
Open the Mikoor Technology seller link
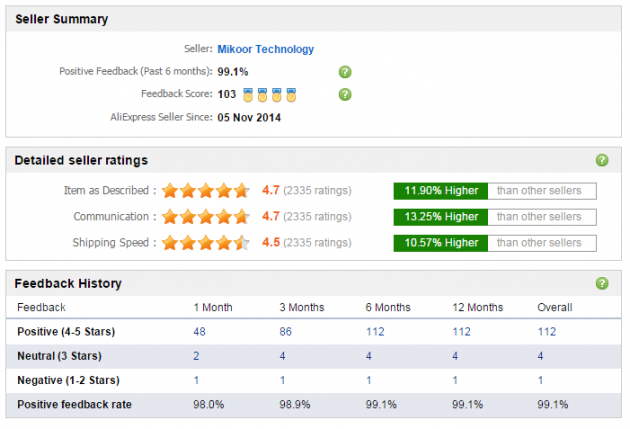pos(266,49)
